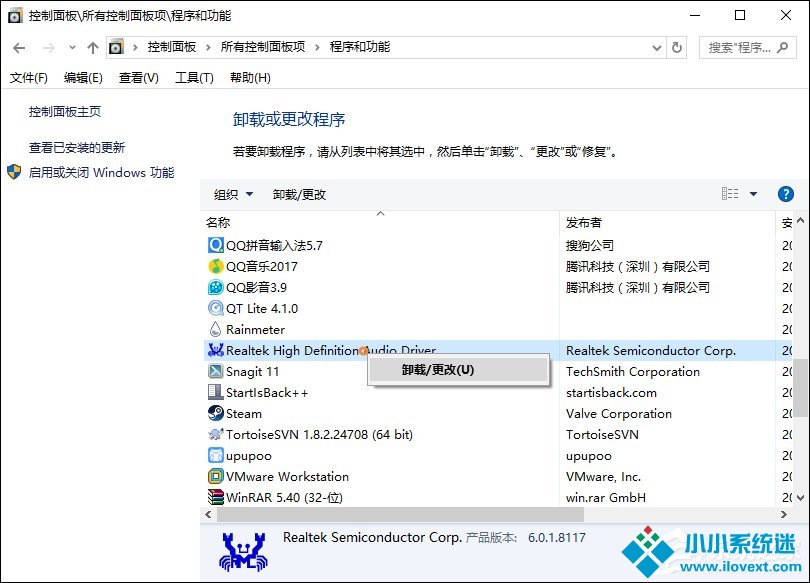Screen dimensions: 810x583
Task: Click vertical scrollbar down arrow
Action: tap(801, 498)
